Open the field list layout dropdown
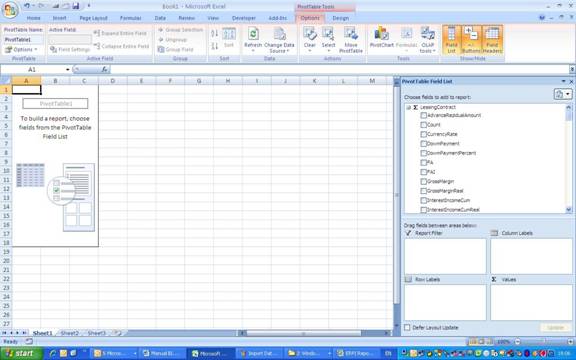 pyautogui.click(x=562, y=94)
